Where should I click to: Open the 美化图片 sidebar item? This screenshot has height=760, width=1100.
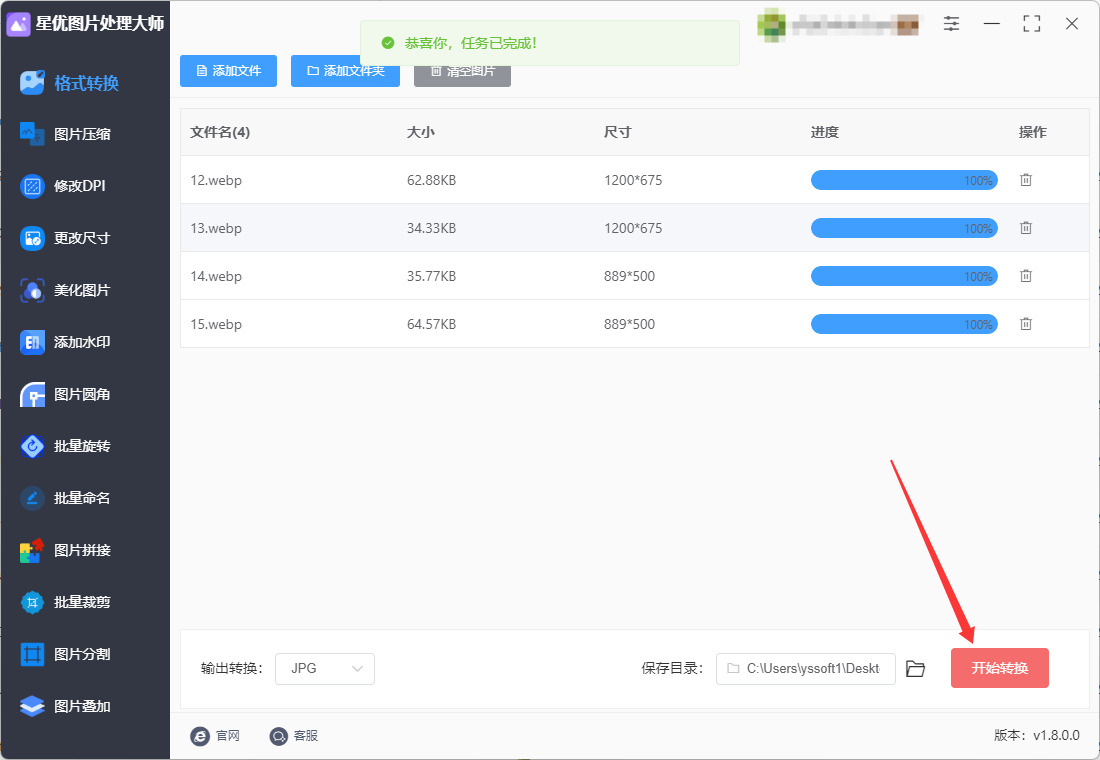(x=65, y=290)
